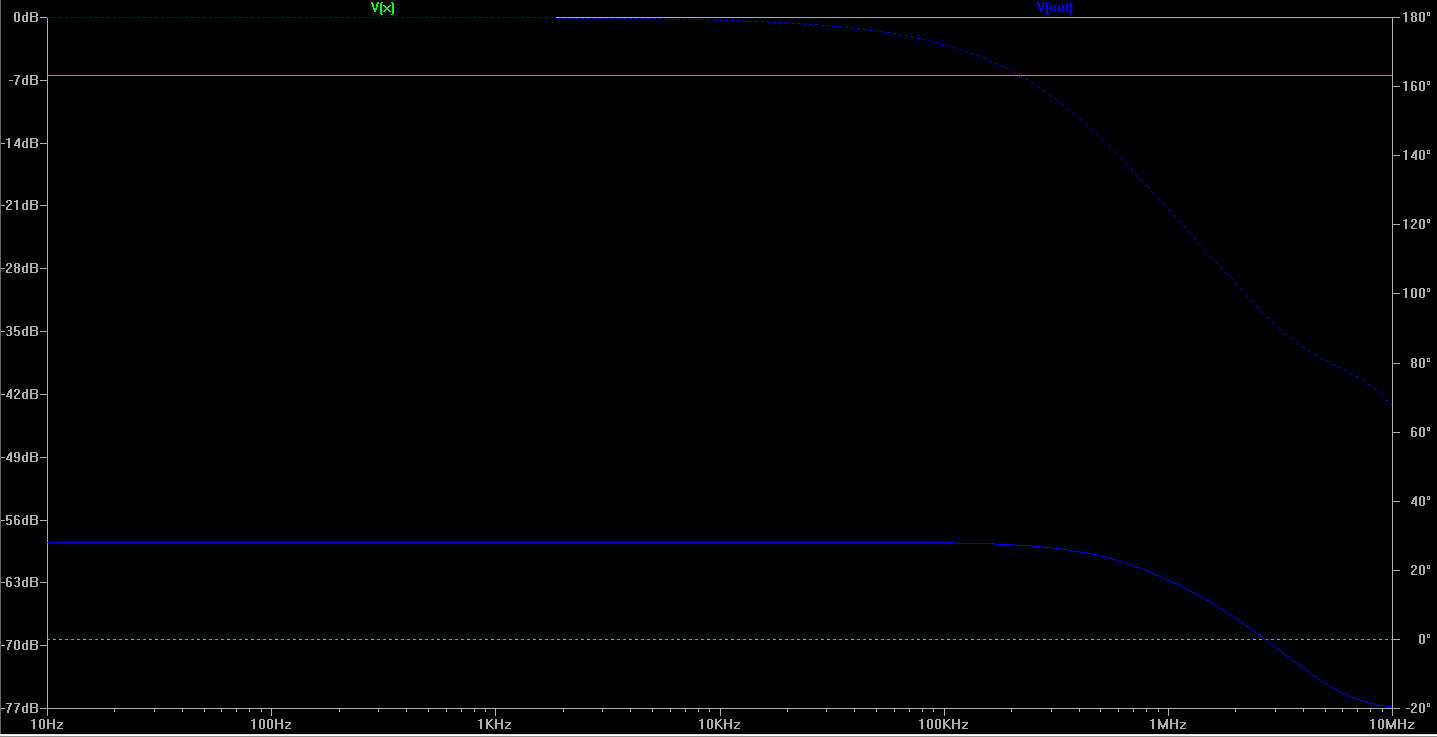Select the blue V(out) trace label
The width and height of the screenshot is (1437, 737).
click(x=1055, y=8)
